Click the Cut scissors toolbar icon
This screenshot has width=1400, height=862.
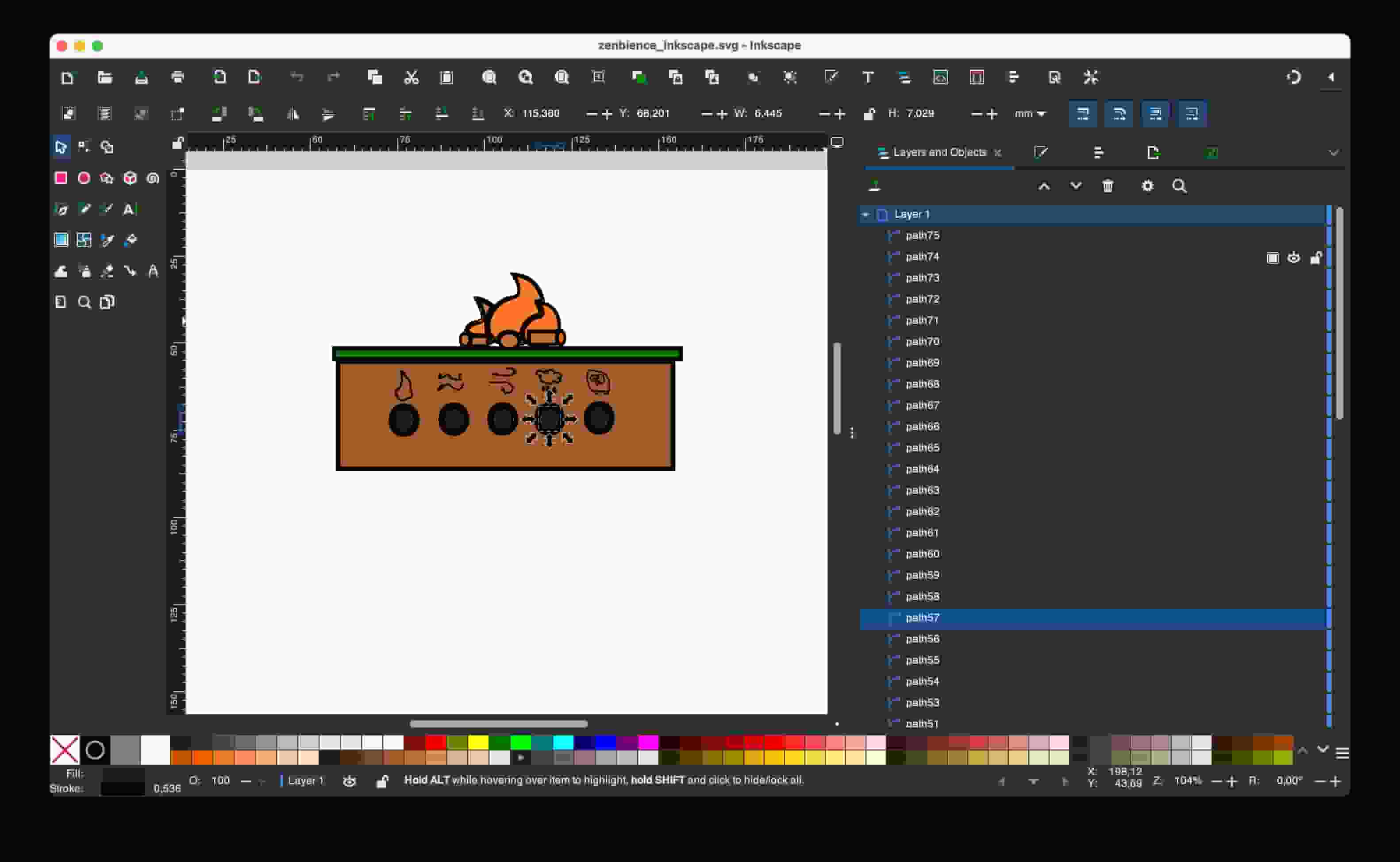click(411, 77)
